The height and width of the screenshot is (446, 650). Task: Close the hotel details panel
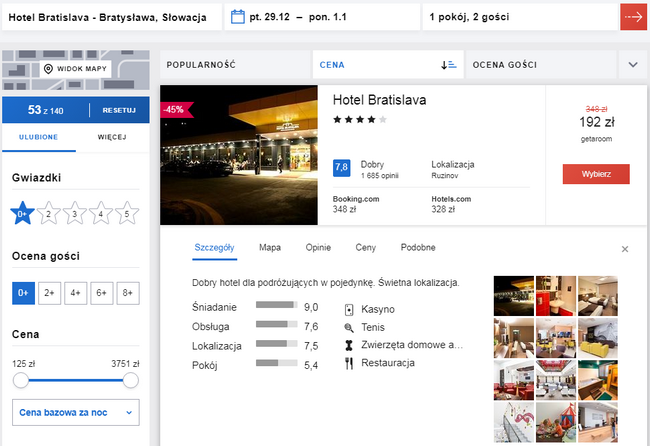625,249
